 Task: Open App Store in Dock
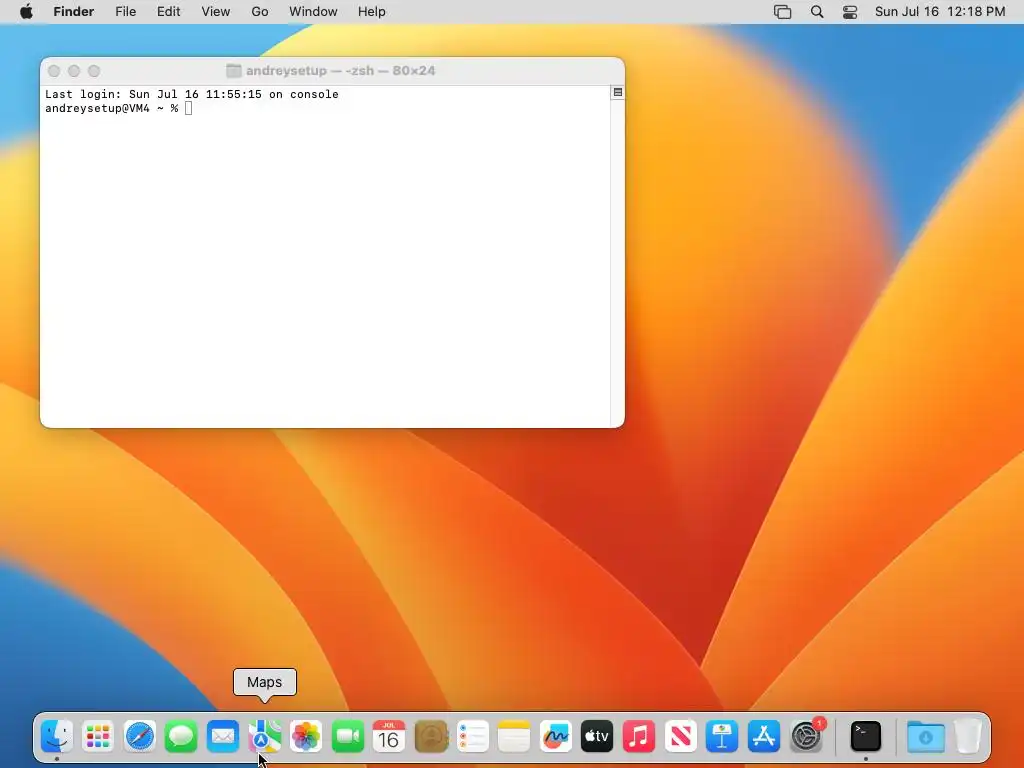pyautogui.click(x=763, y=737)
